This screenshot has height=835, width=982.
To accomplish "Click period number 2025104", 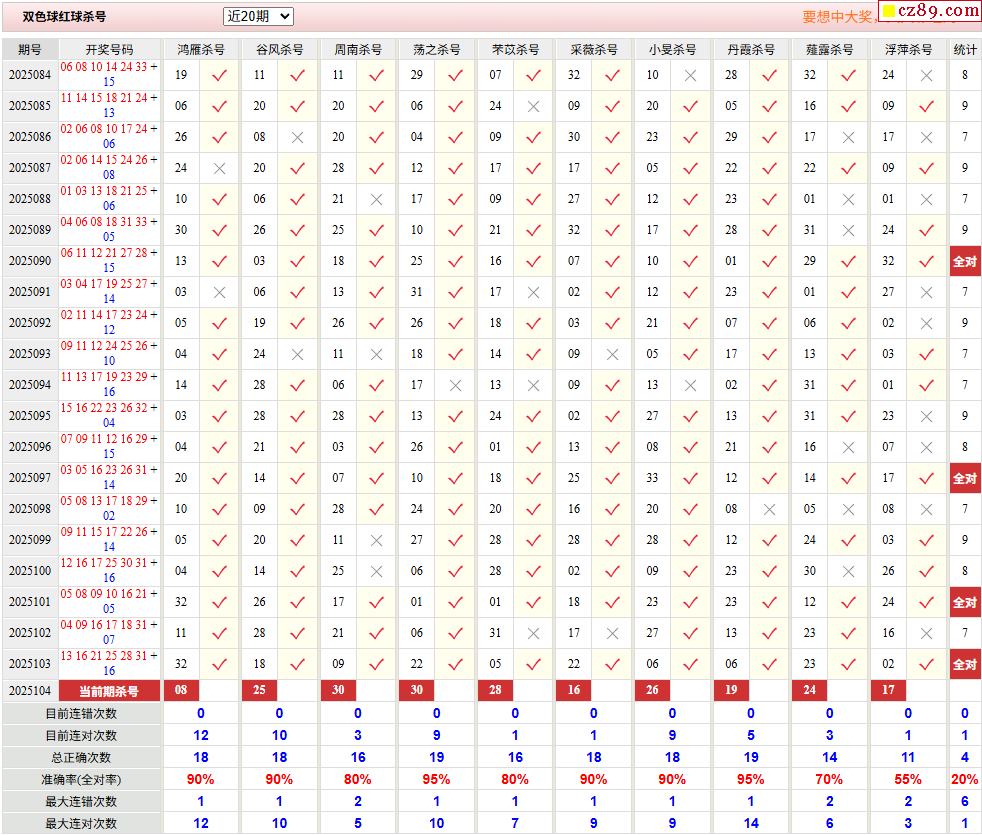I will pos(29,691).
